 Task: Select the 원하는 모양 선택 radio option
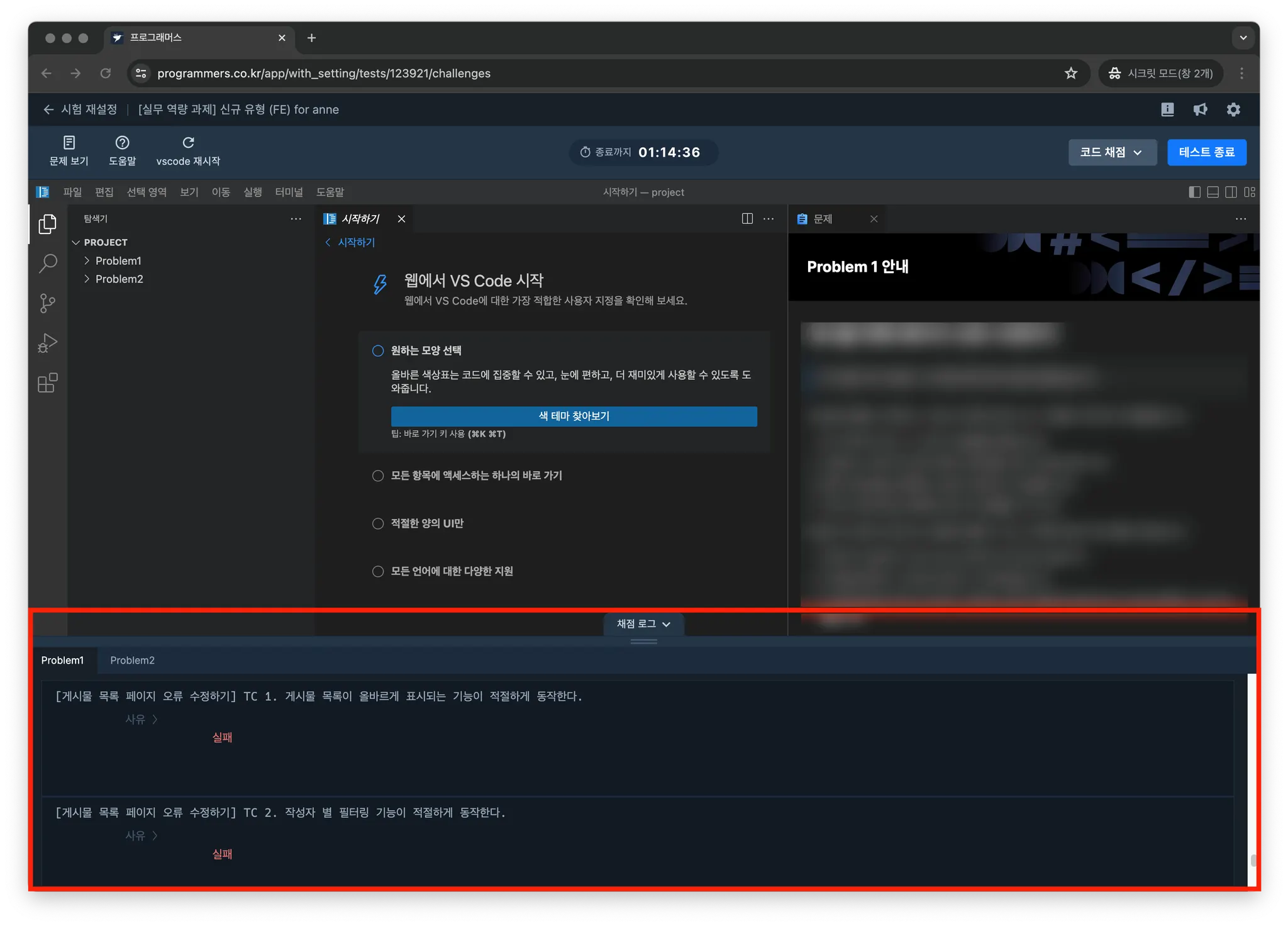click(x=378, y=351)
